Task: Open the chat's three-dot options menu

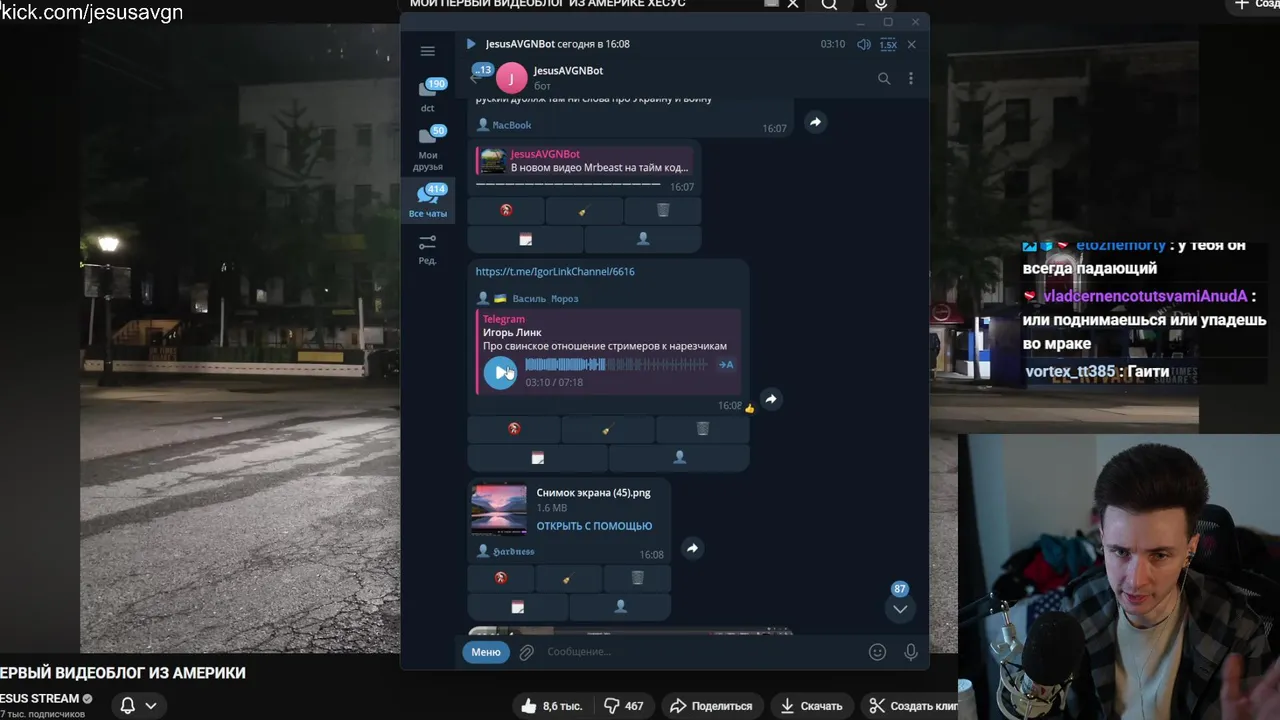Action: point(910,78)
